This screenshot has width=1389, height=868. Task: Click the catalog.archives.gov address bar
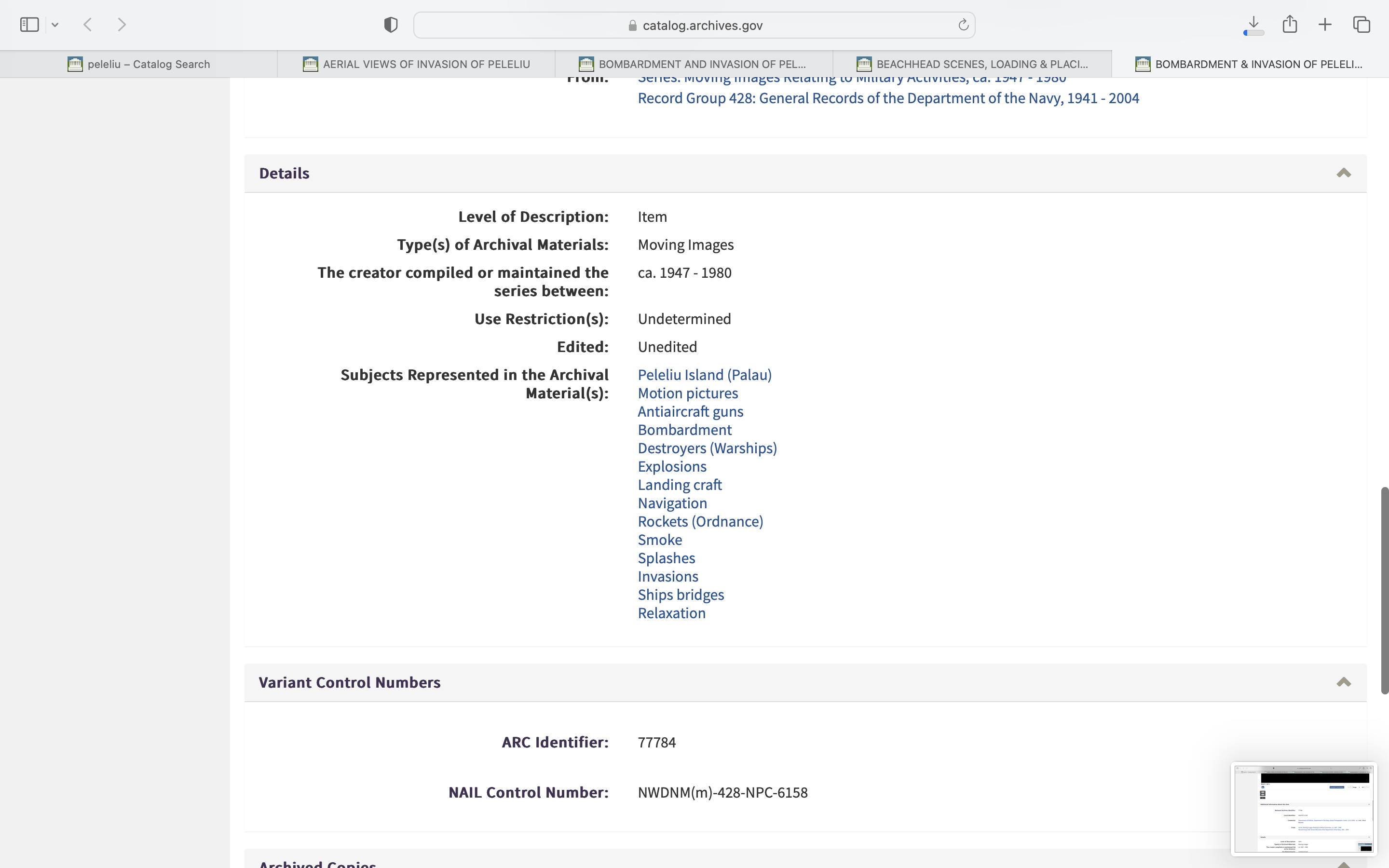tap(694, 25)
